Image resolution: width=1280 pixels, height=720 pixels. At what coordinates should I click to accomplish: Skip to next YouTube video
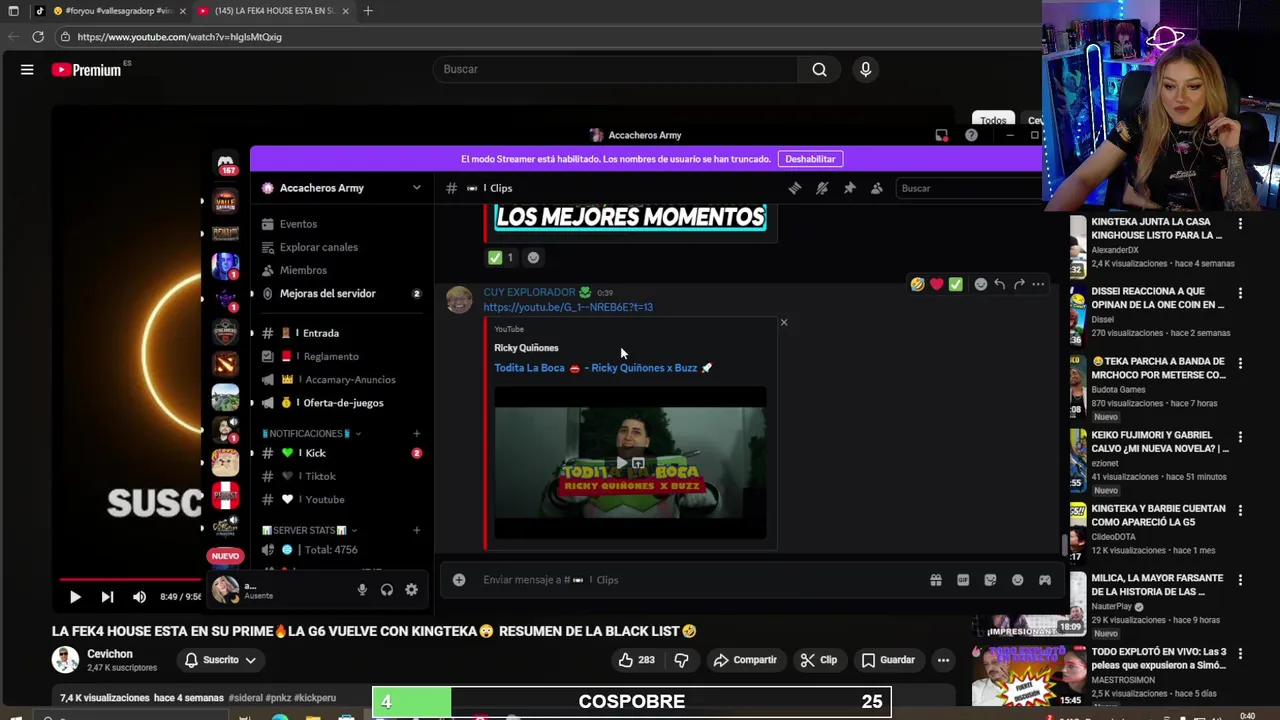[x=107, y=597]
